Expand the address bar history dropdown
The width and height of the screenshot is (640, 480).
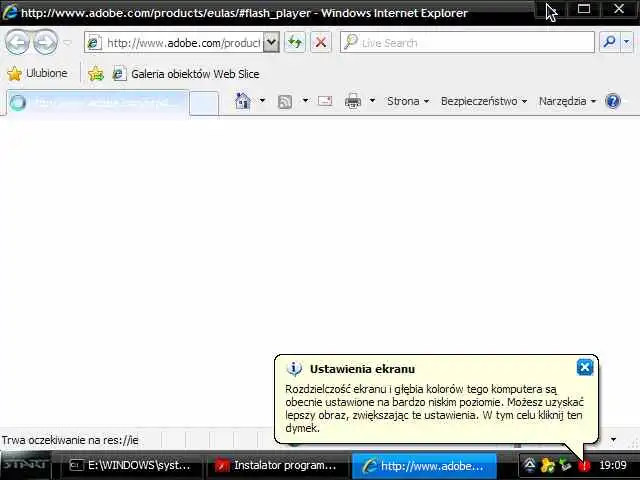pos(271,42)
